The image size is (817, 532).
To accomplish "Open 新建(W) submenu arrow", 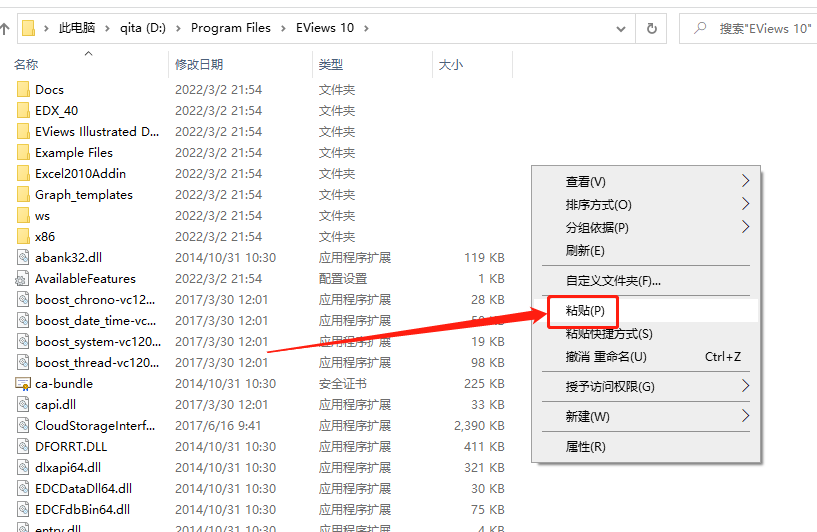I will pos(746,416).
